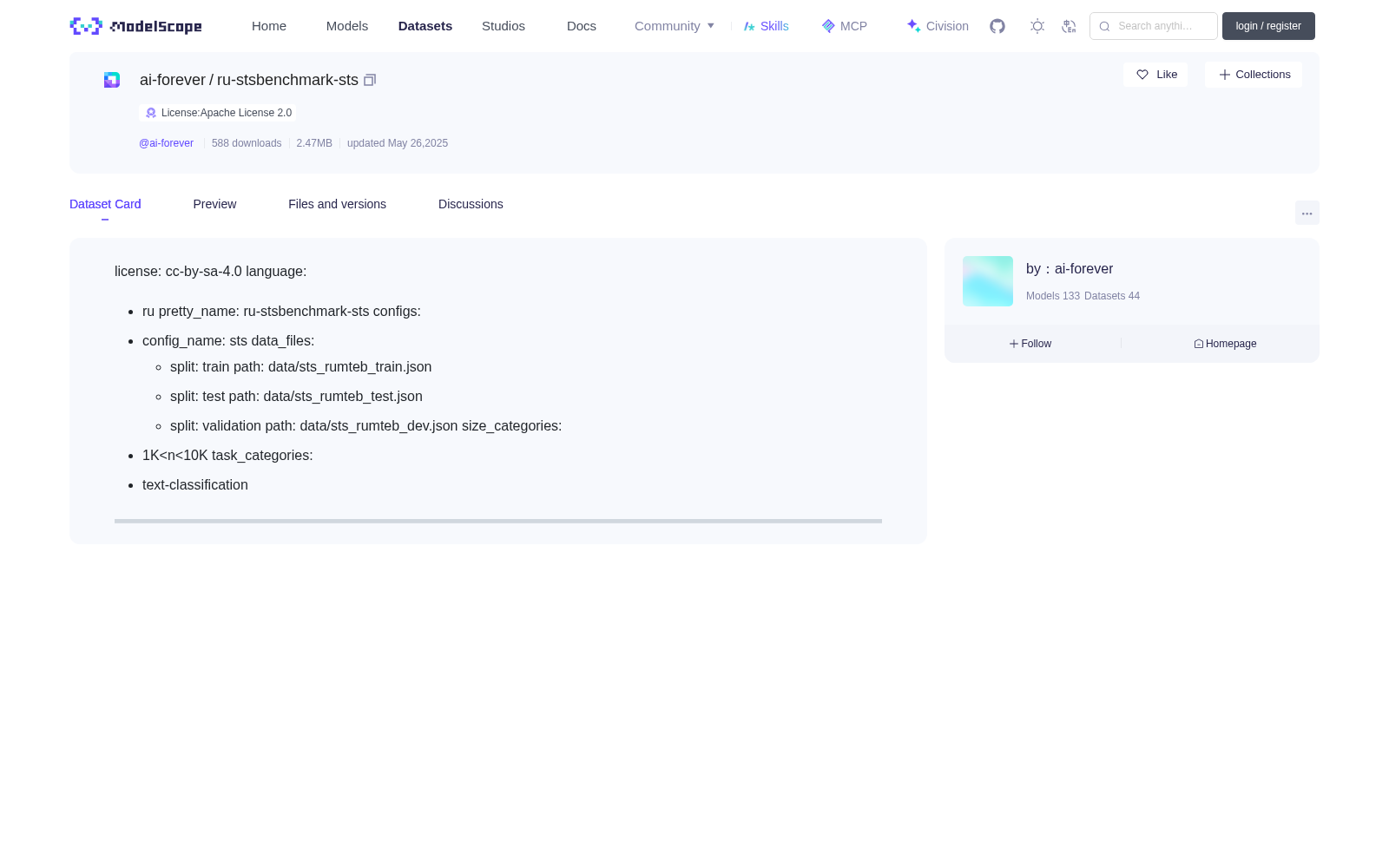Click the 'Models 133' count

pyautogui.click(x=1053, y=296)
